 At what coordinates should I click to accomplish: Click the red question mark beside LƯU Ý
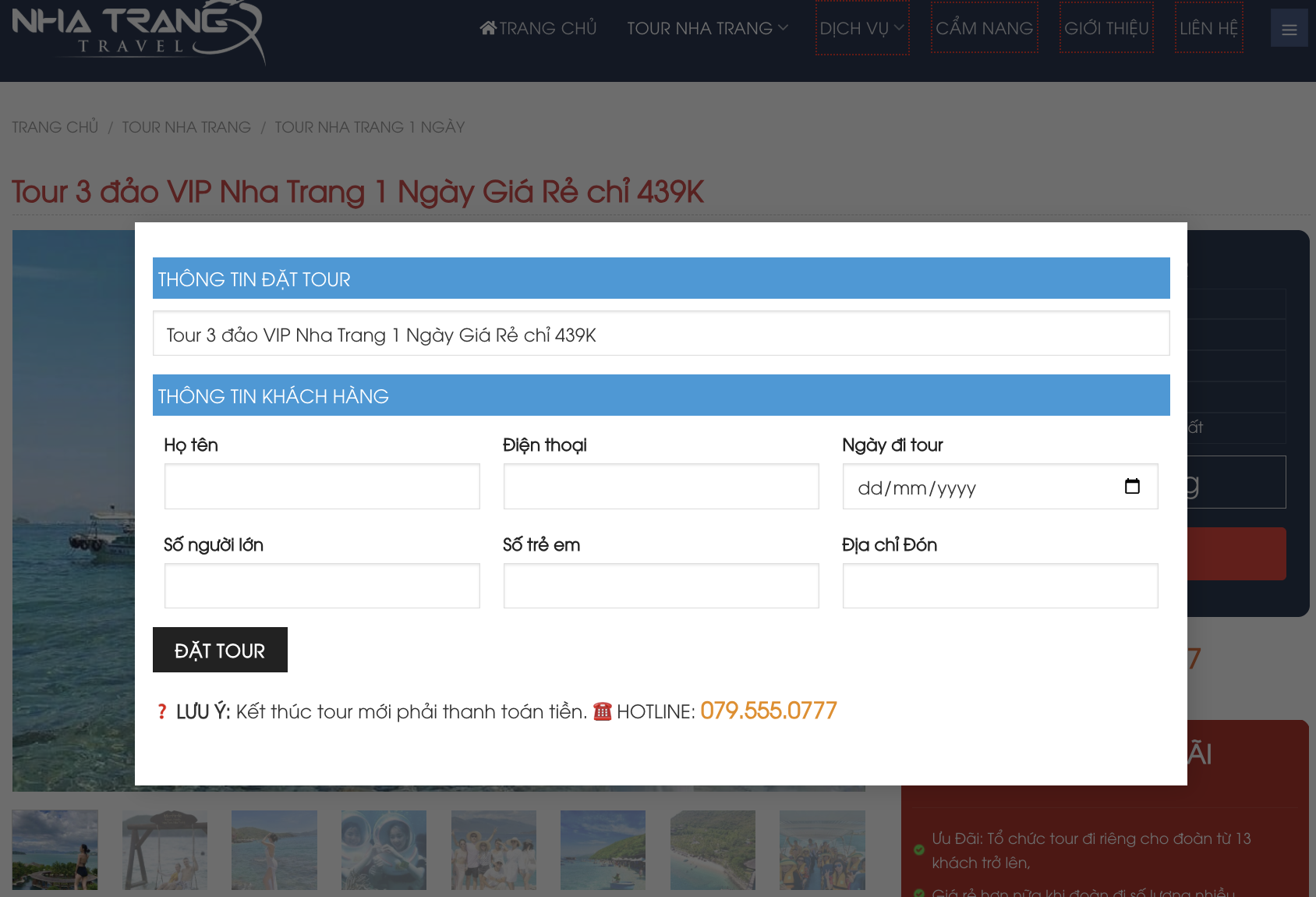point(161,711)
